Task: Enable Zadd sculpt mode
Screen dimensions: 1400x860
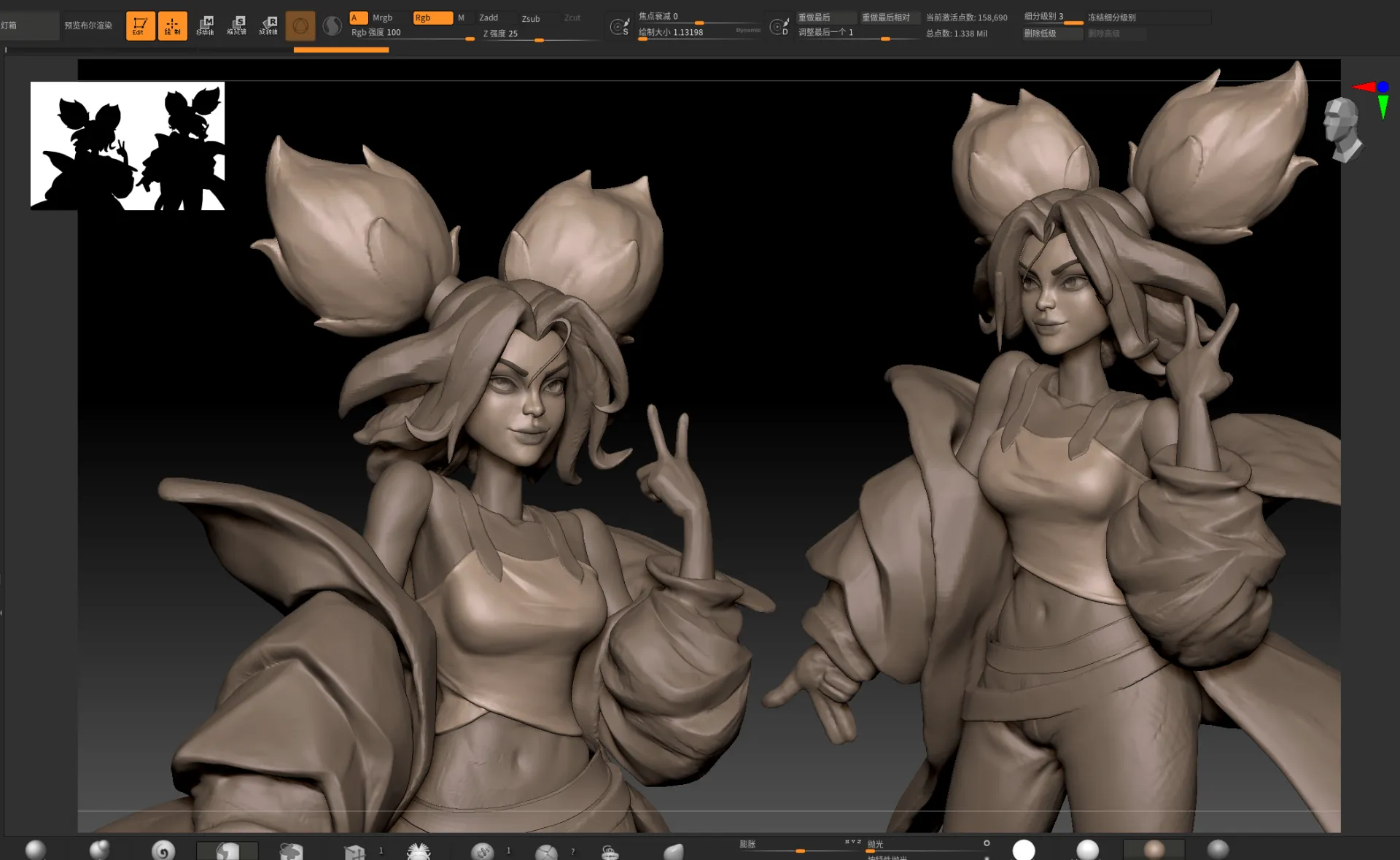Action: pos(489,18)
